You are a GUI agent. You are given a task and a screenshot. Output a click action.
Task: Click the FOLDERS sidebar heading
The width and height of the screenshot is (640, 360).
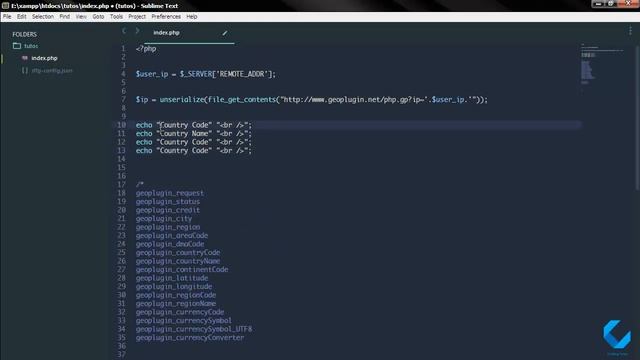pyautogui.click(x=24, y=34)
